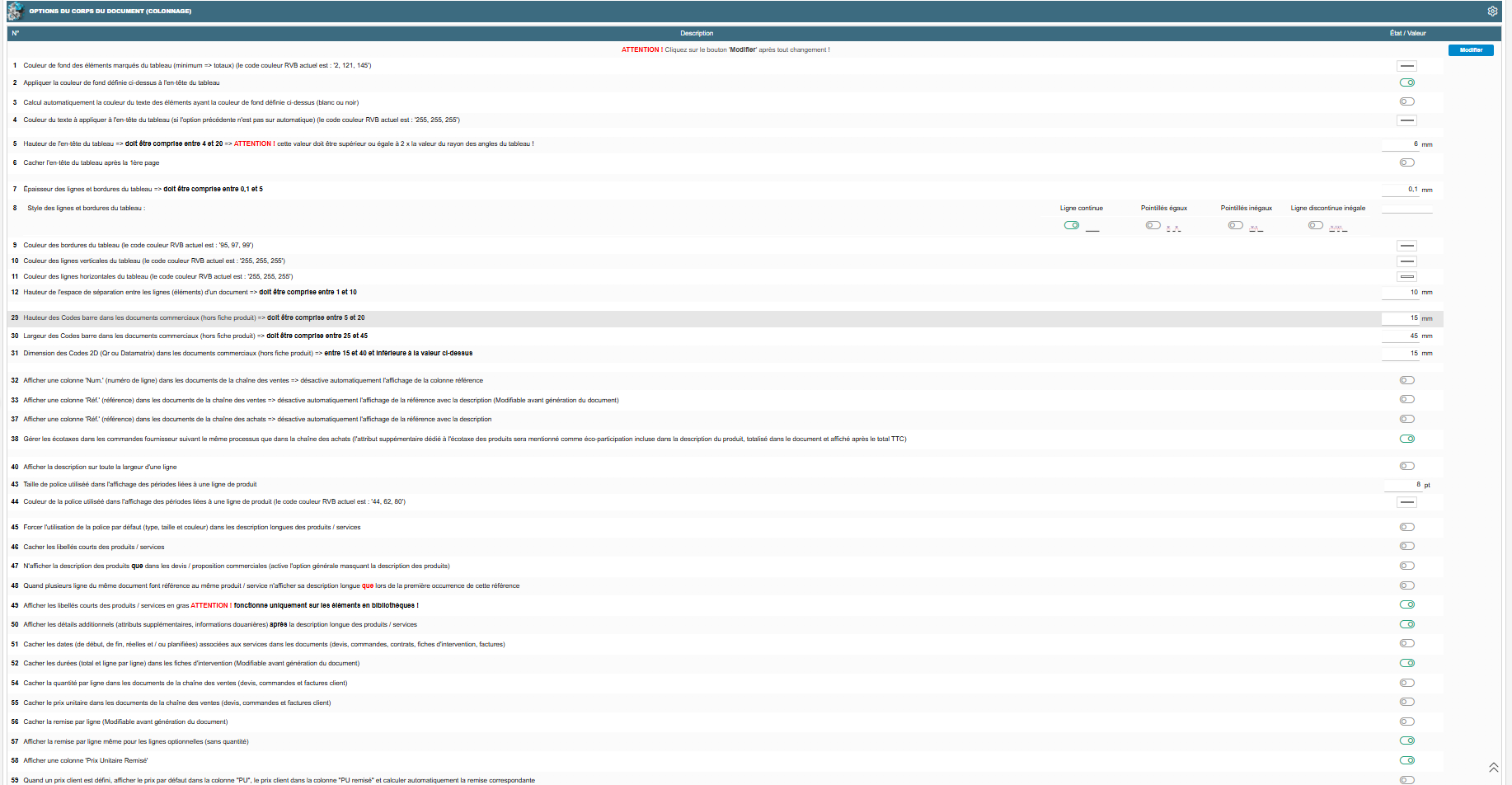The width and height of the screenshot is (1512, 785).
Task: Edit row 5 table header height field
Action: 1401,144
